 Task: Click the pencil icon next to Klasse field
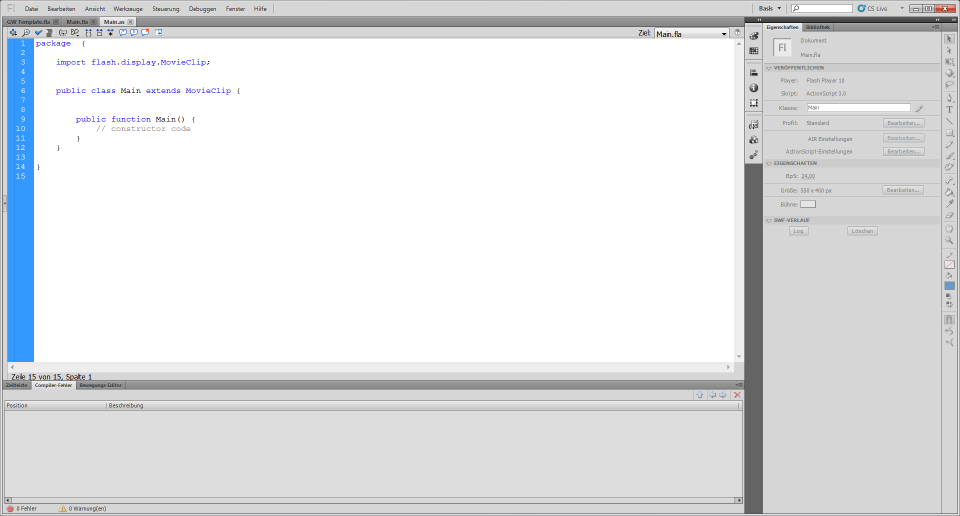(918, 108)
